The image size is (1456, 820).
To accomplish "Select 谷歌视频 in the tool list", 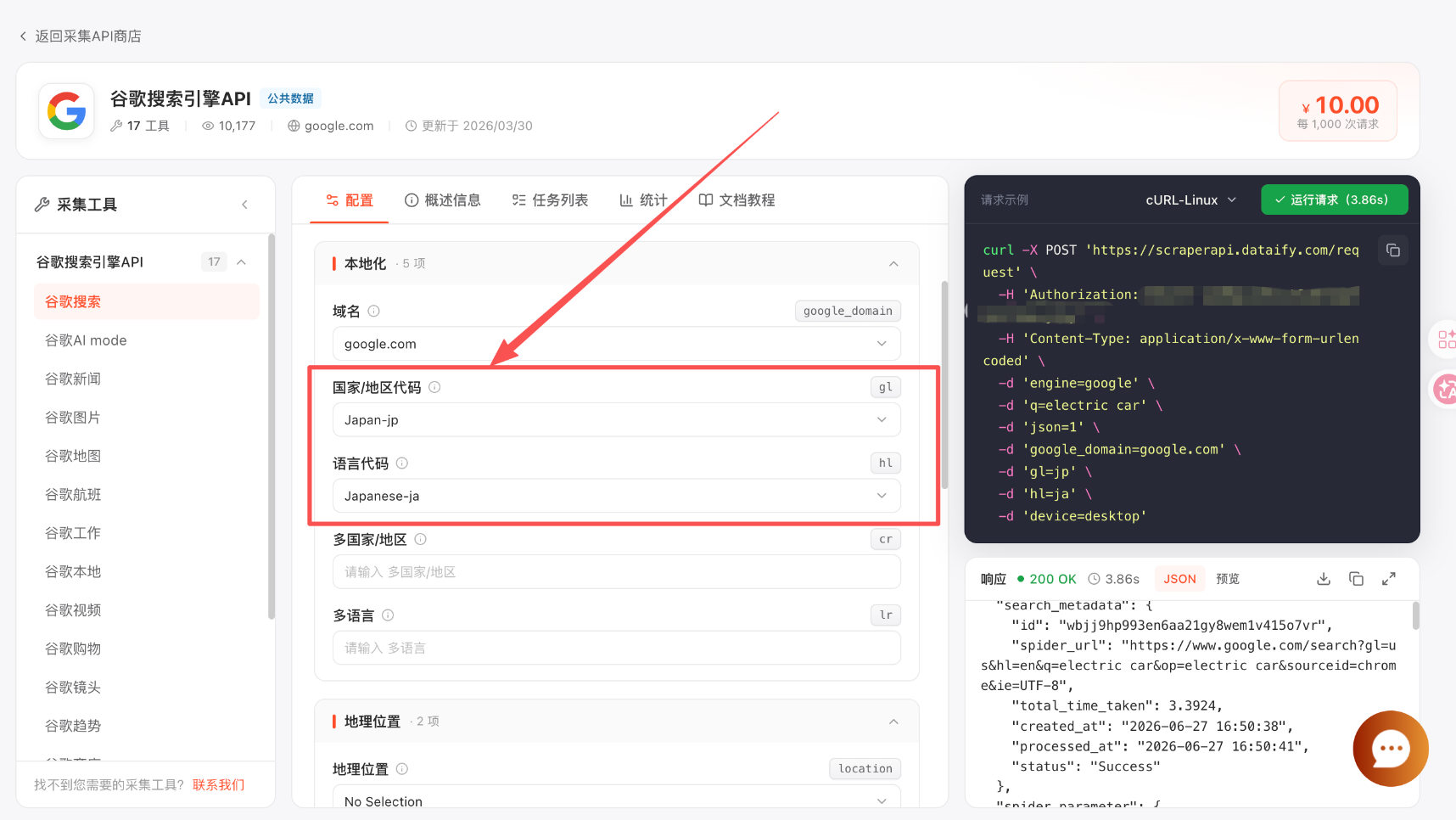I will pos(146,610).
